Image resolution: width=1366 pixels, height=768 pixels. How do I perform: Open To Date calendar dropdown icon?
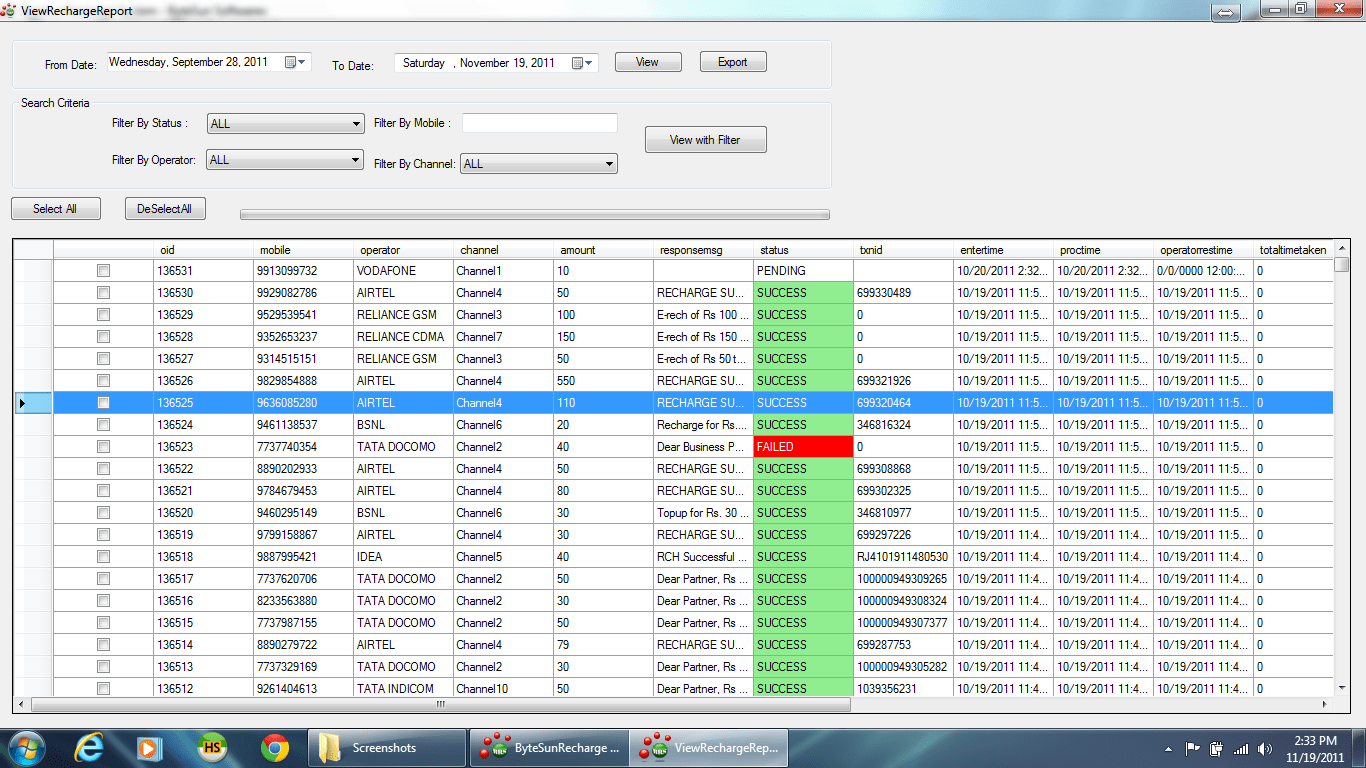click(584, 63)
